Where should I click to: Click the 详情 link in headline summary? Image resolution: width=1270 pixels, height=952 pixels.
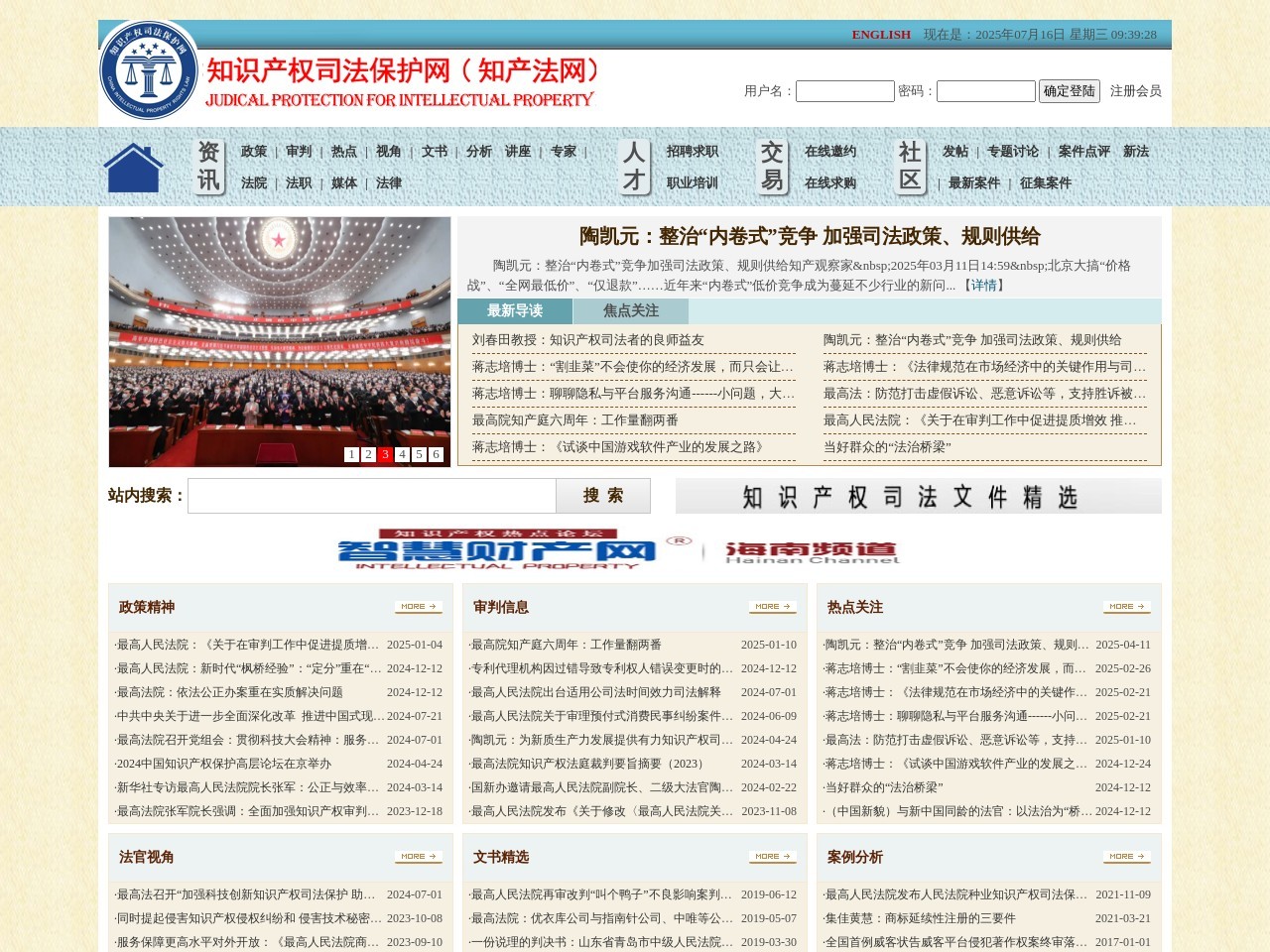(984, 286)
